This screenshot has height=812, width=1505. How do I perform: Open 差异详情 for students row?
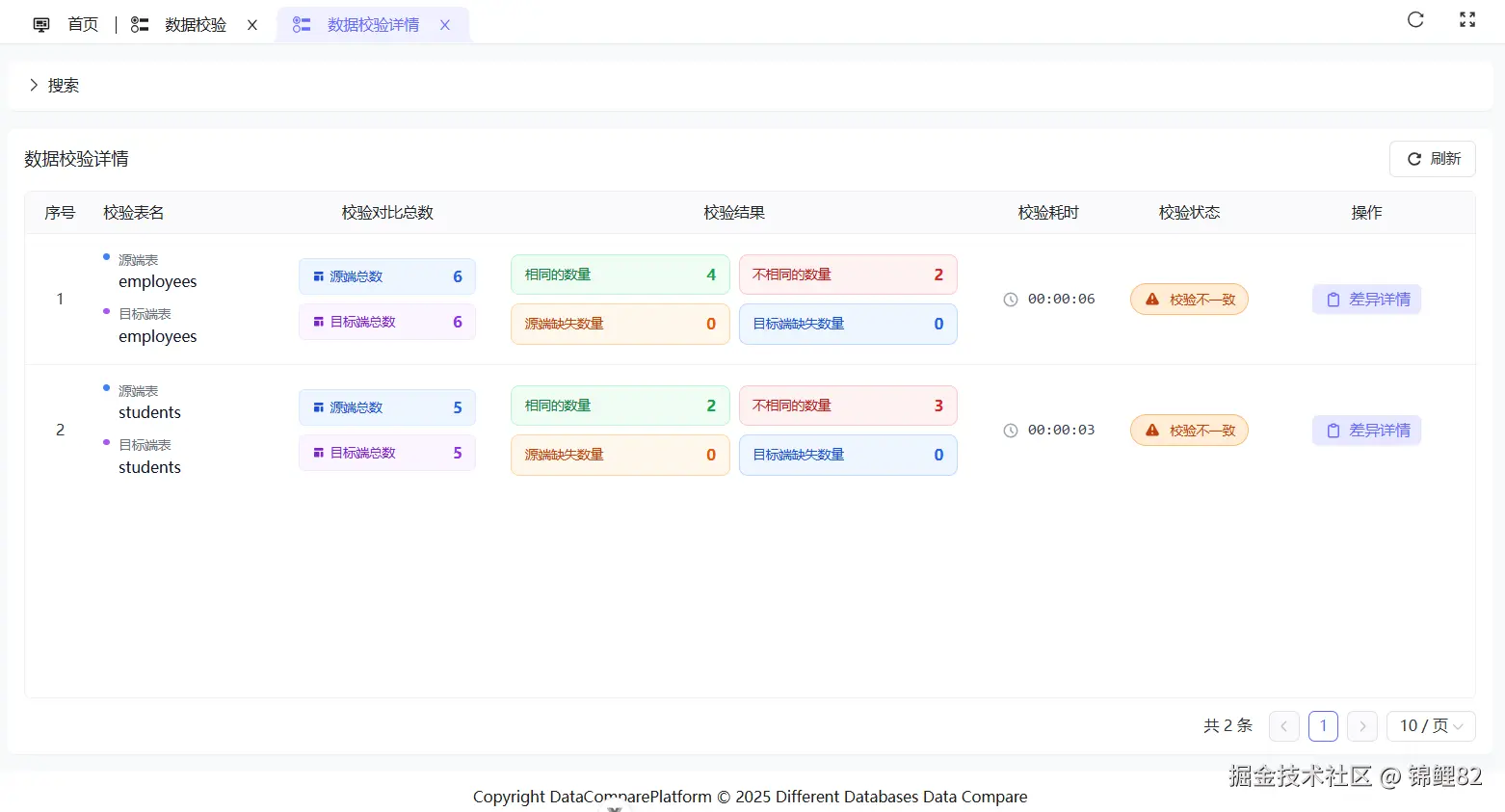coord(1366,431)
